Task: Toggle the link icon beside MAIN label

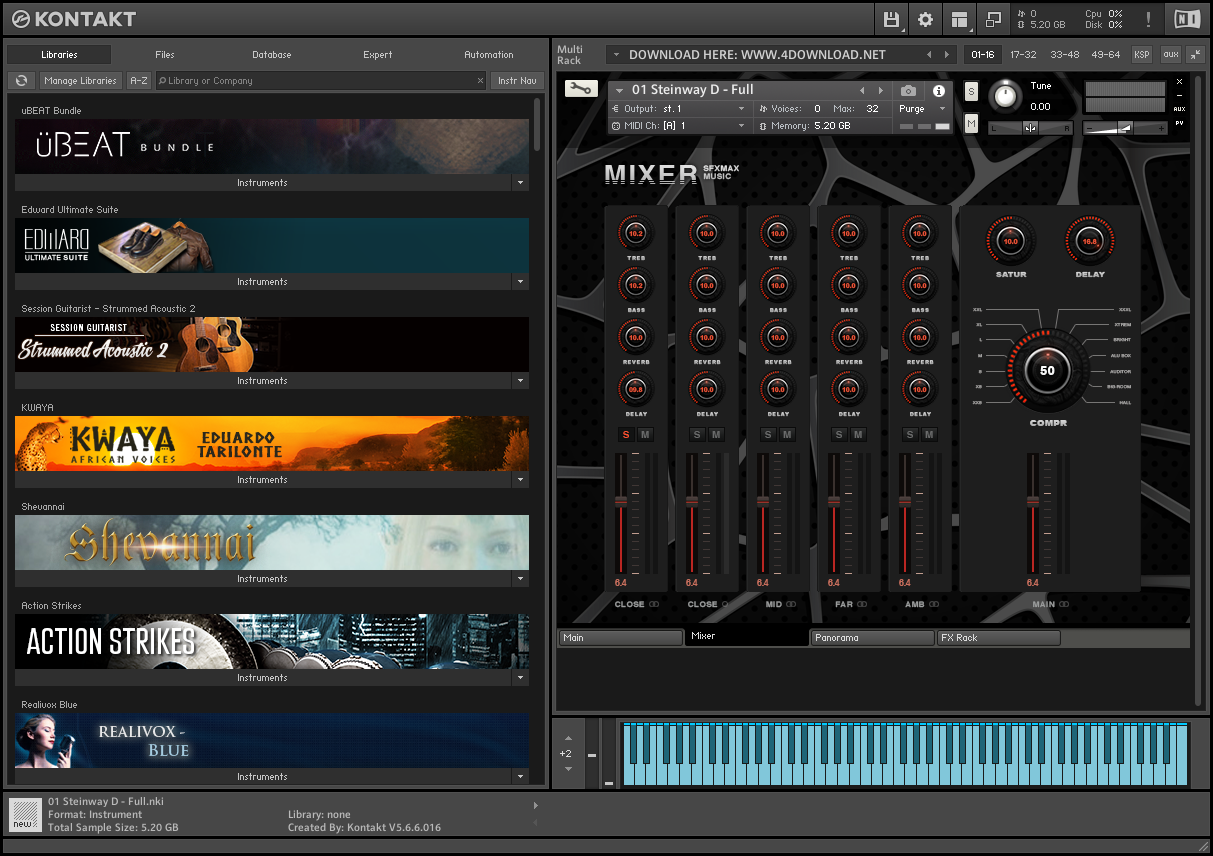Action: pyautogui.click(x=1065, y=604)
